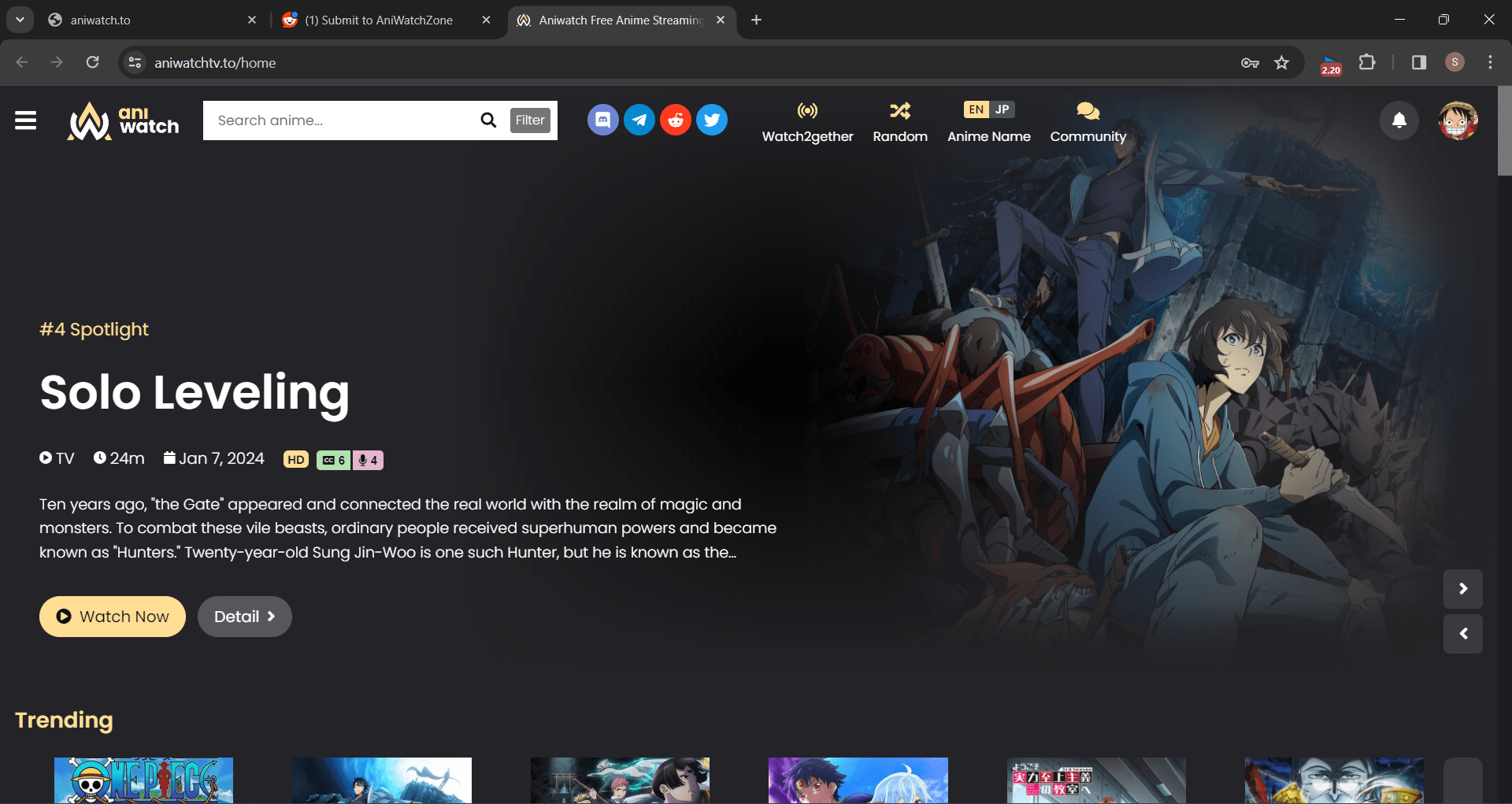Open the hamburger sidebar menu
1512x804 pixels.
25,120
